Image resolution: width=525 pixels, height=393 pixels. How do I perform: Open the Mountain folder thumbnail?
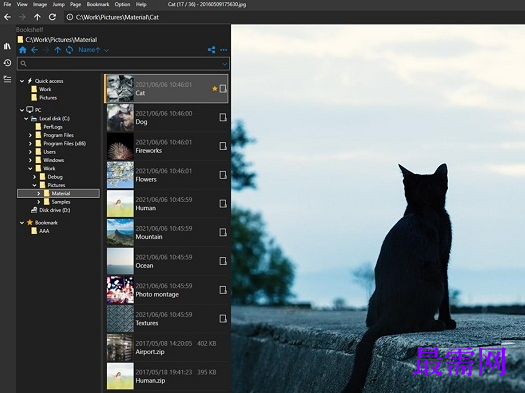click(120, 232)
